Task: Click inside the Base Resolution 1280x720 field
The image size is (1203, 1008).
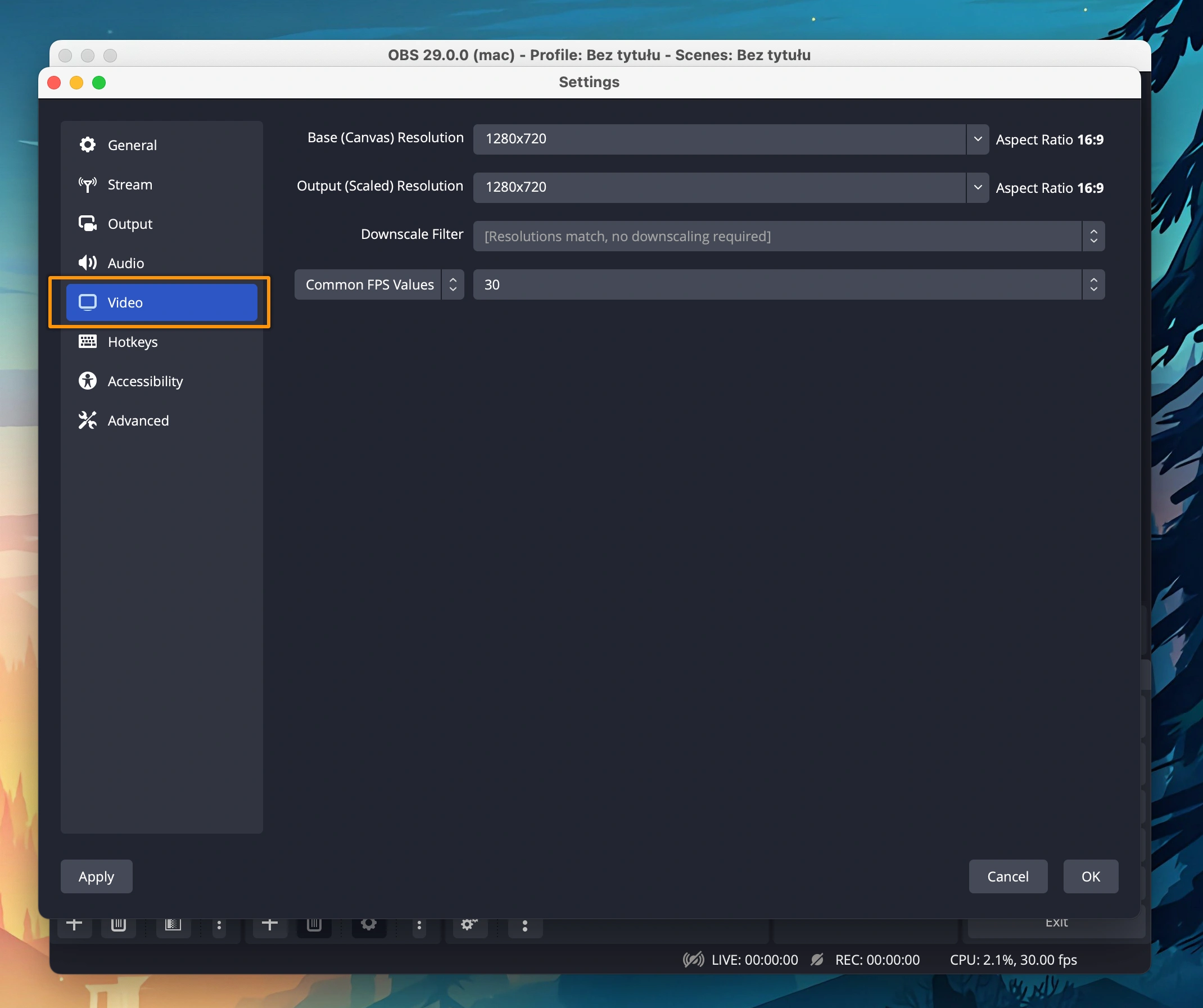Action: (x=718, y=139)
